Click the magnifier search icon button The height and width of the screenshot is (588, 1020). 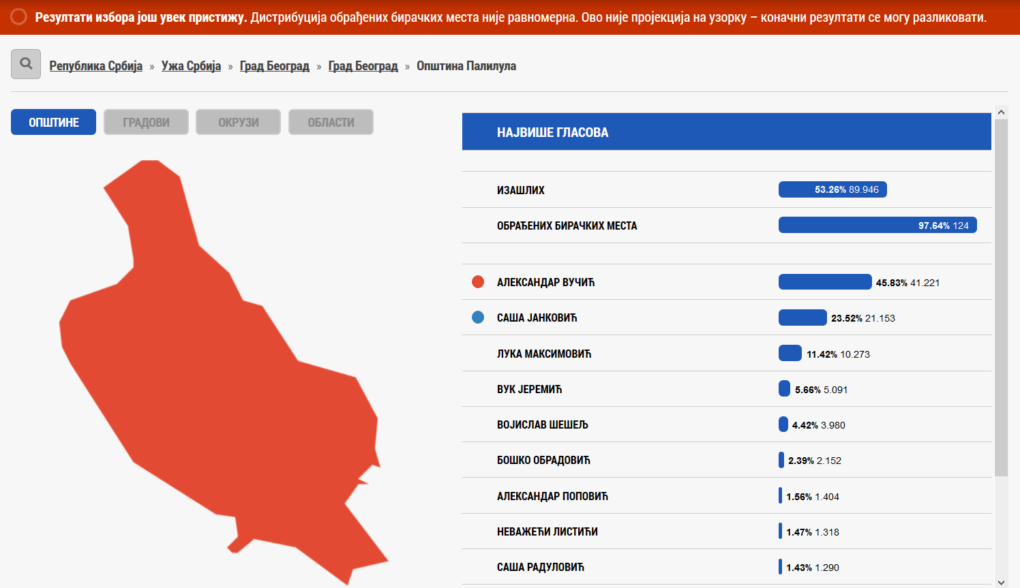[x=26, y=64]
